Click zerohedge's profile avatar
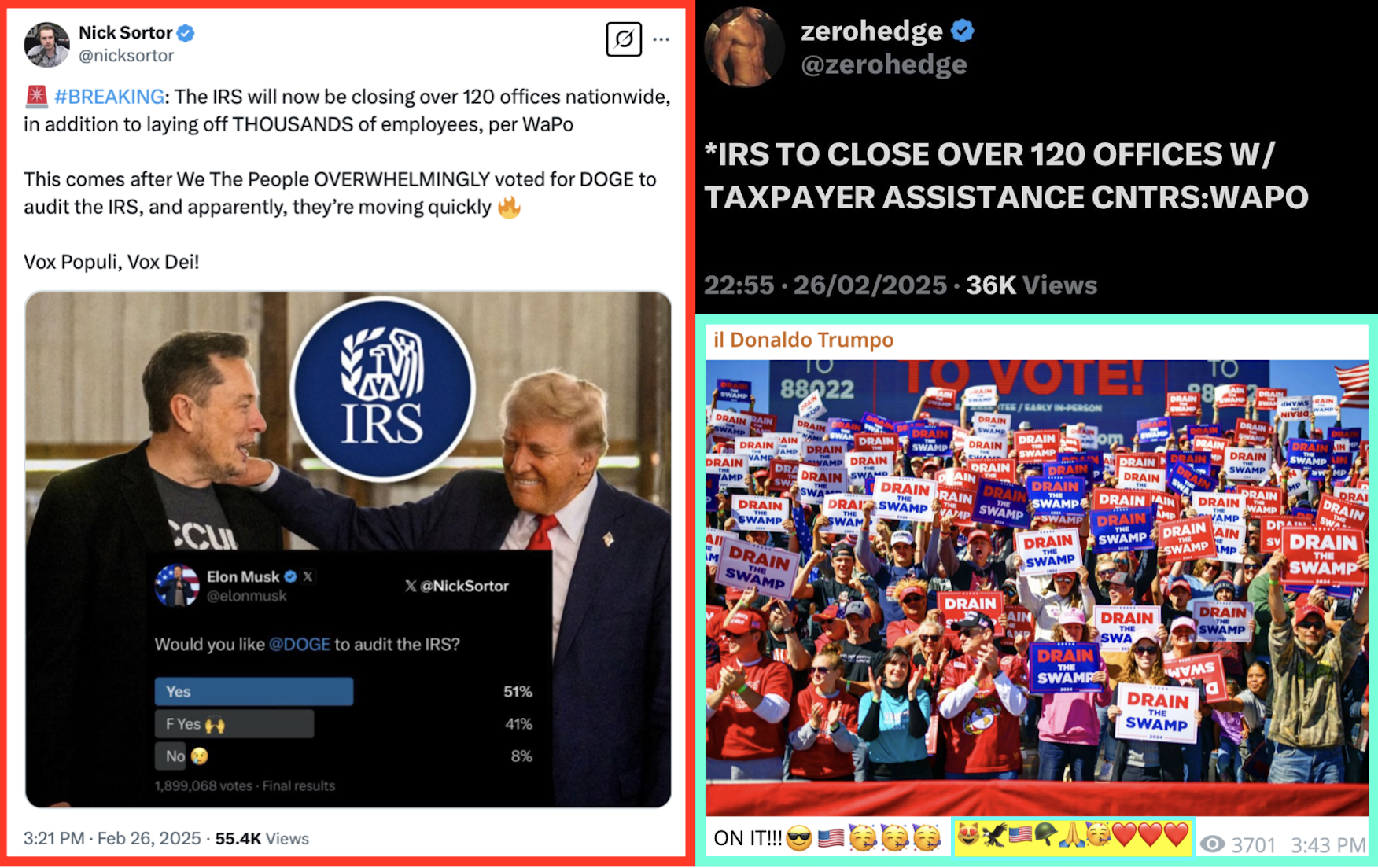 pyautogui.click(x=744, y=46)
